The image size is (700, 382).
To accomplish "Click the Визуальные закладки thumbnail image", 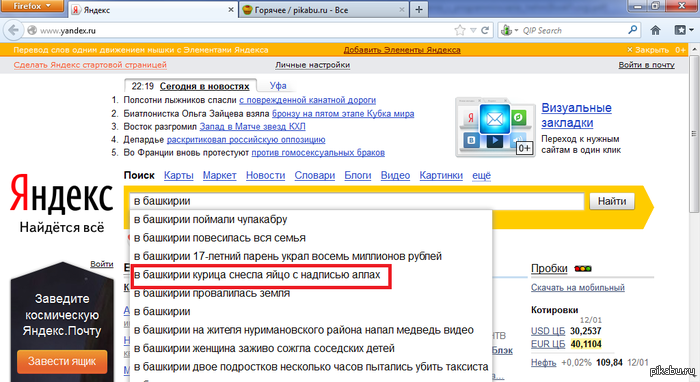I will pos(495,127).
